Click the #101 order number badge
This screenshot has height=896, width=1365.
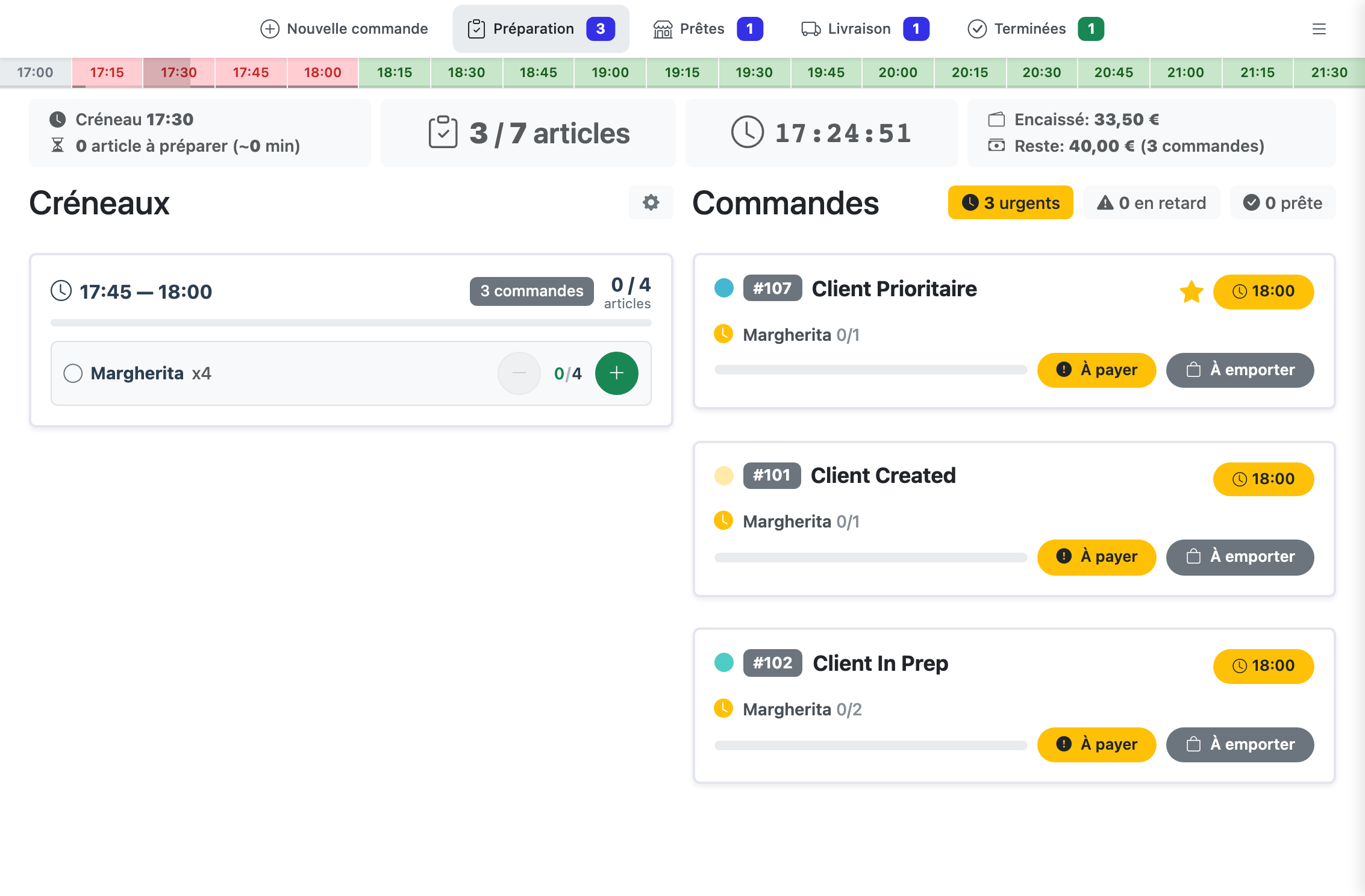[x=772, y=476]
